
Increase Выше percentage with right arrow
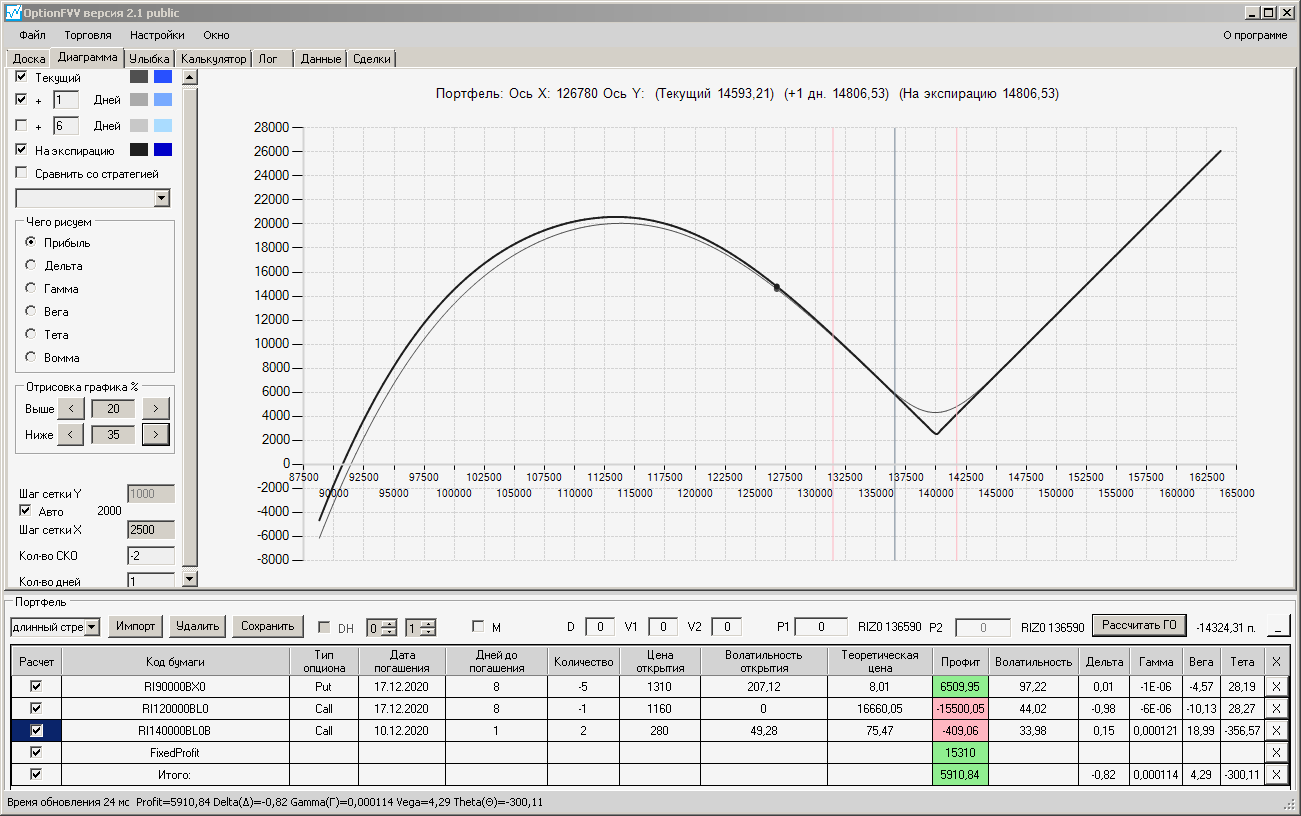156,409
